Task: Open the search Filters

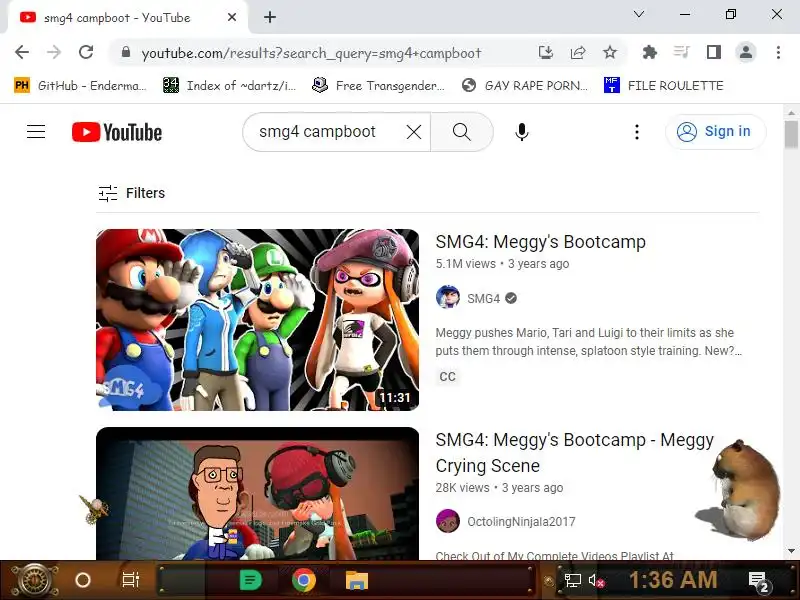Action: (x=132, y=193)
